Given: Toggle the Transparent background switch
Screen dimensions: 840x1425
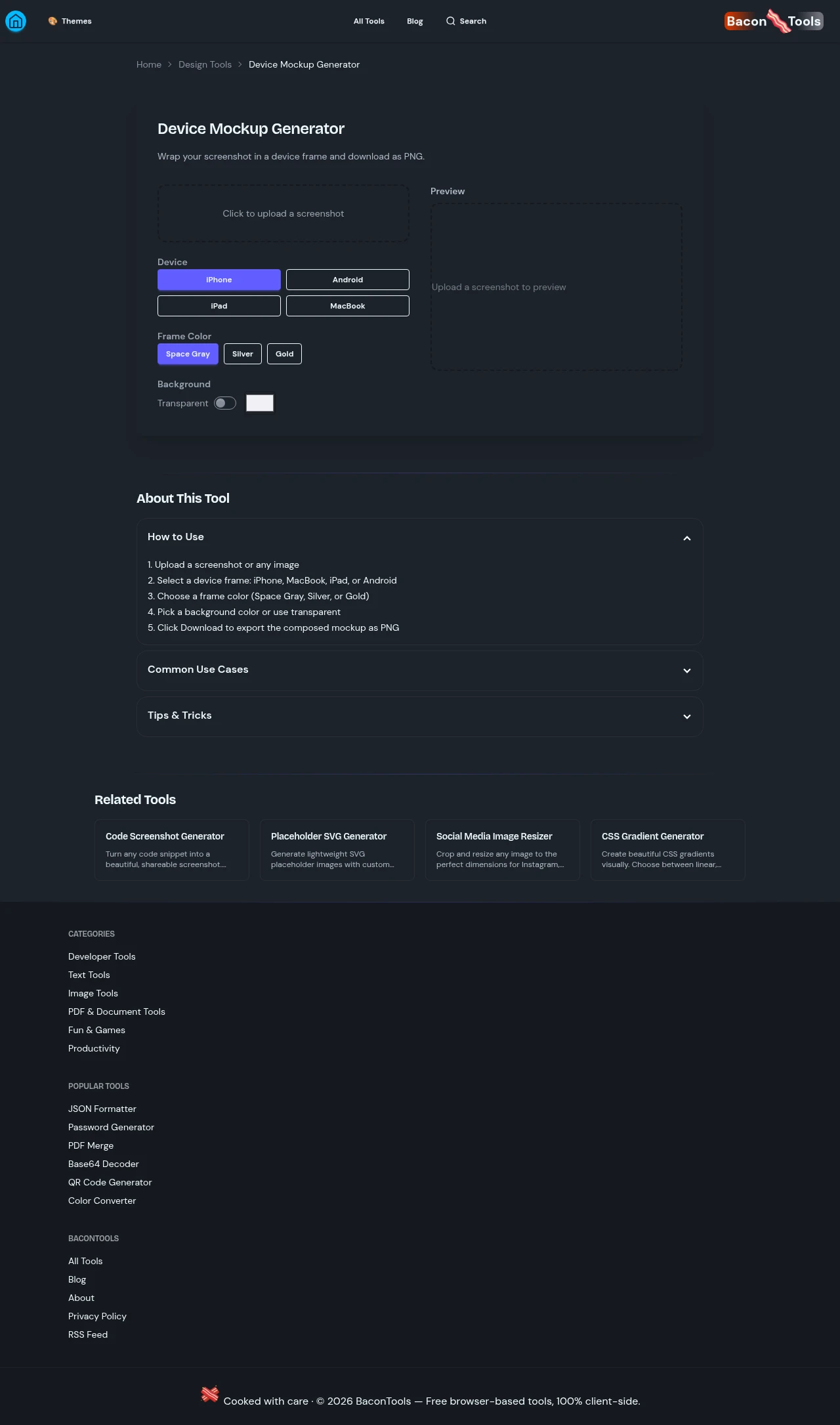Looking at the screenshot, I should pyautogui.click(x=225, y=403).
